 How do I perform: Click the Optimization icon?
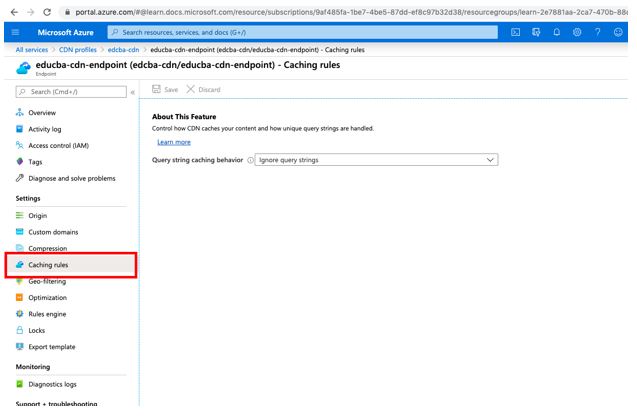pos(20,297)
